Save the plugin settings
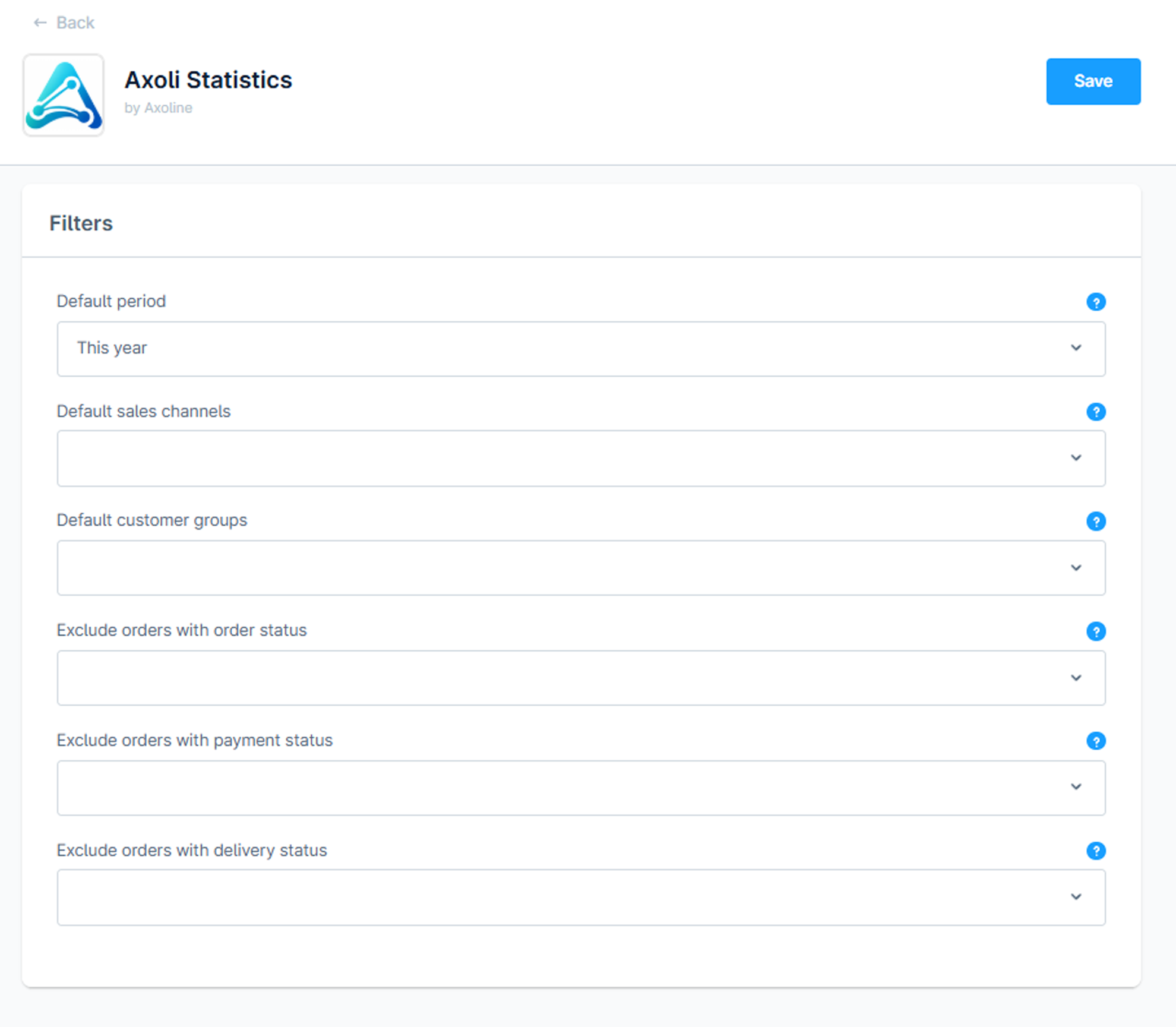Image resolution: width=1176 pixels, height=1027 pixels. coord(1093,81)
